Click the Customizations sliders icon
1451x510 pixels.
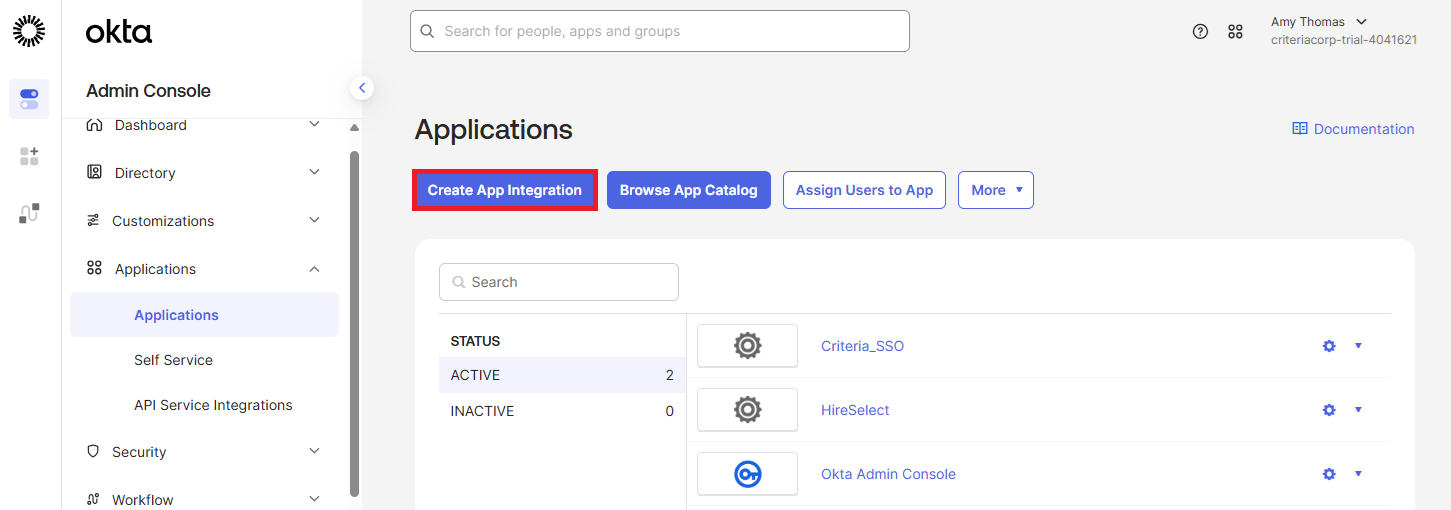click(93, 220)
